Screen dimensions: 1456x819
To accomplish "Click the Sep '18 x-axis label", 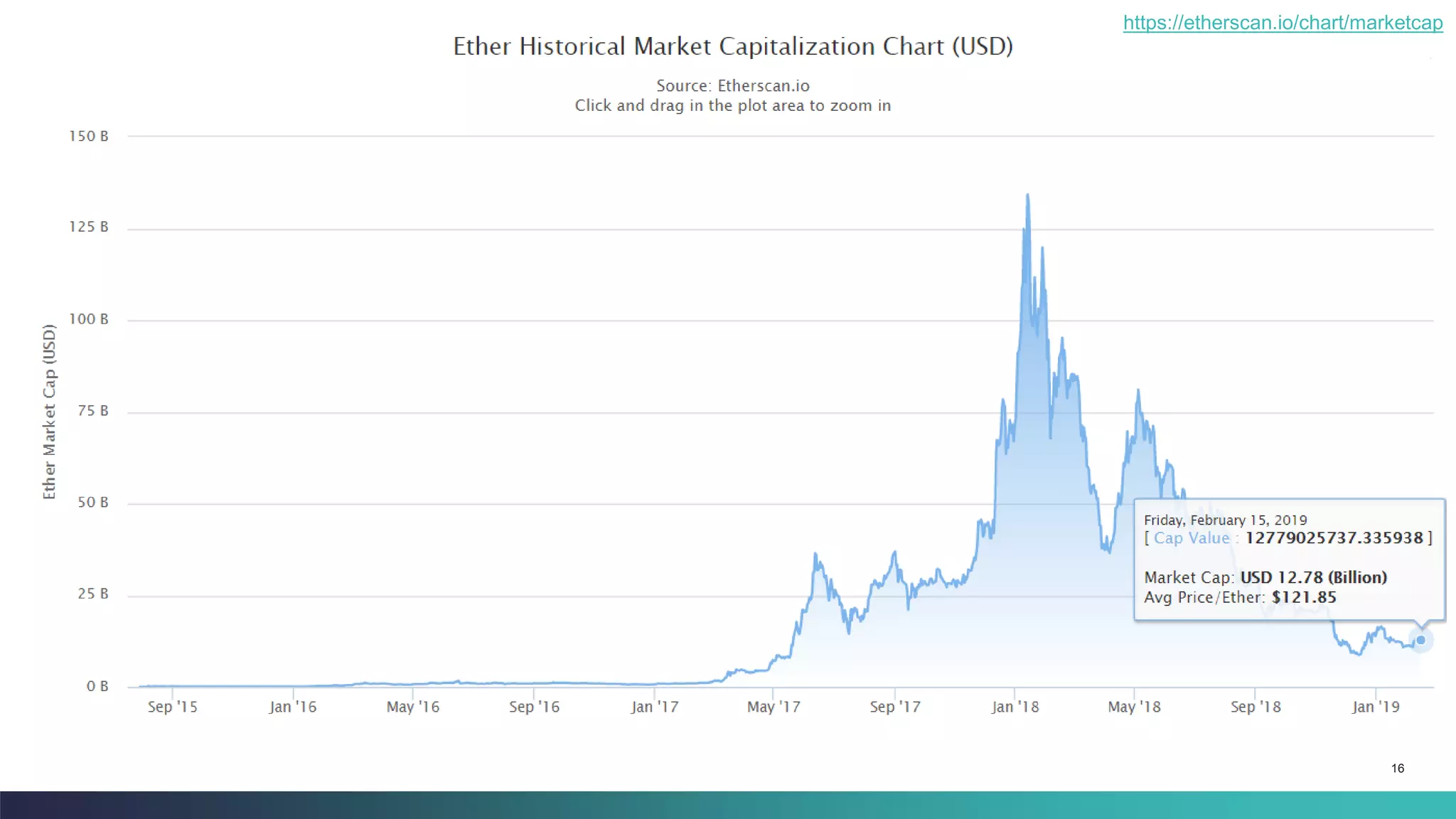I will [x=1256, y=707].
